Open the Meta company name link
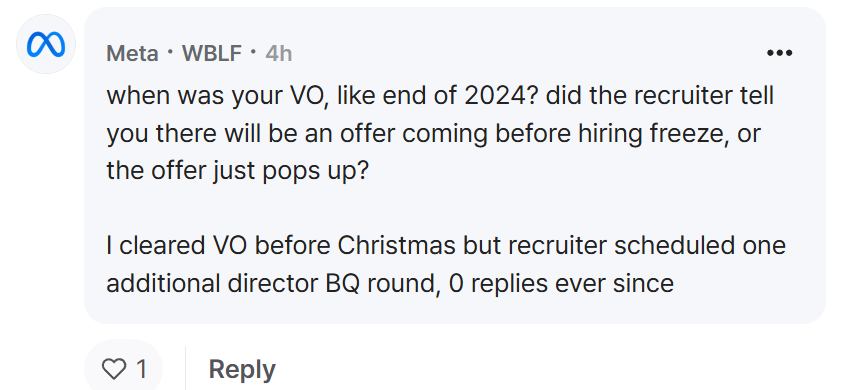The width and height of the screenshot is (842, 390). click(132, 54)
